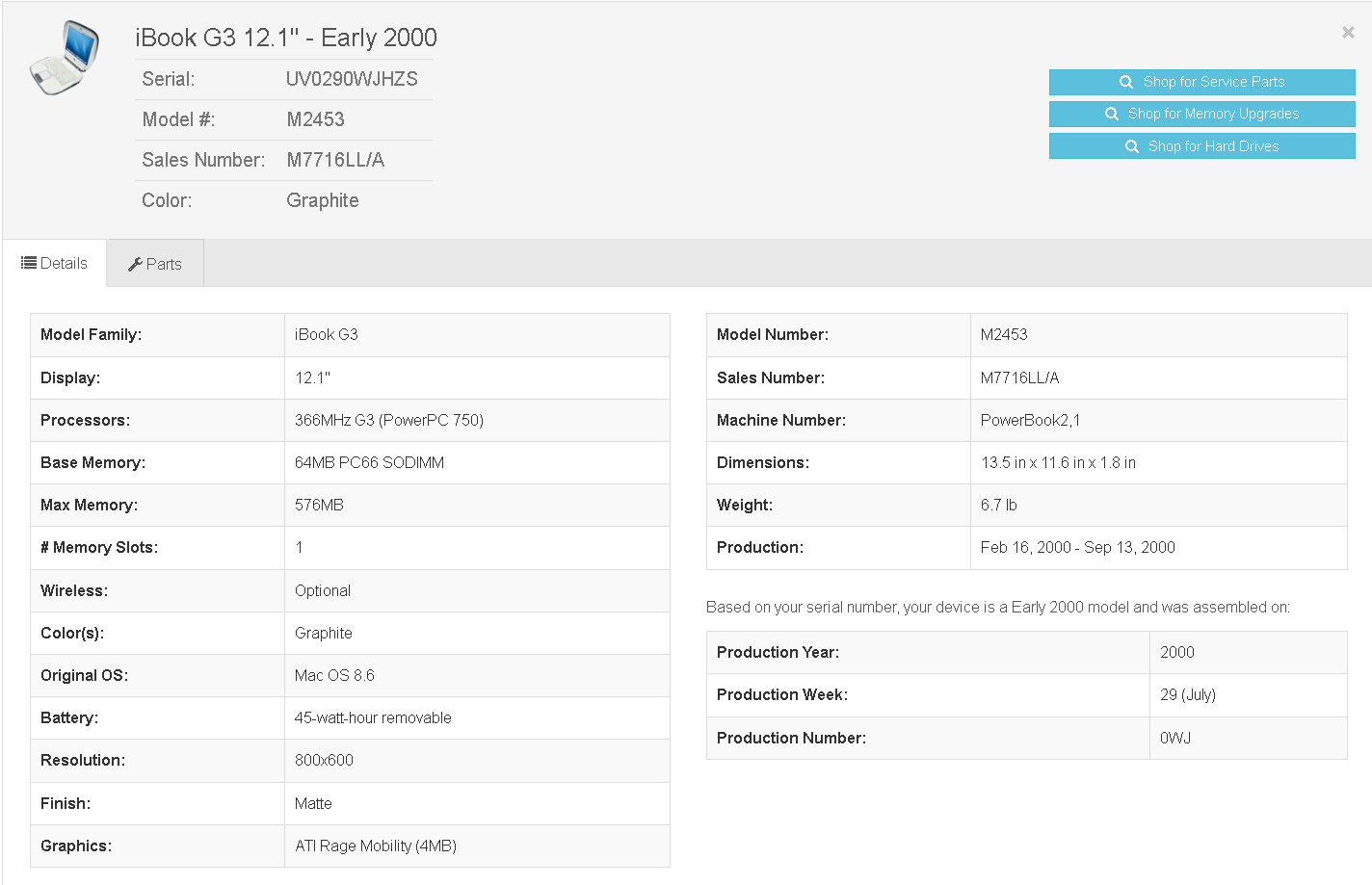Click Production Number value 0WJ
Screen dimensions: 1372x885
pyautogui.click(x=1174, y=738)
